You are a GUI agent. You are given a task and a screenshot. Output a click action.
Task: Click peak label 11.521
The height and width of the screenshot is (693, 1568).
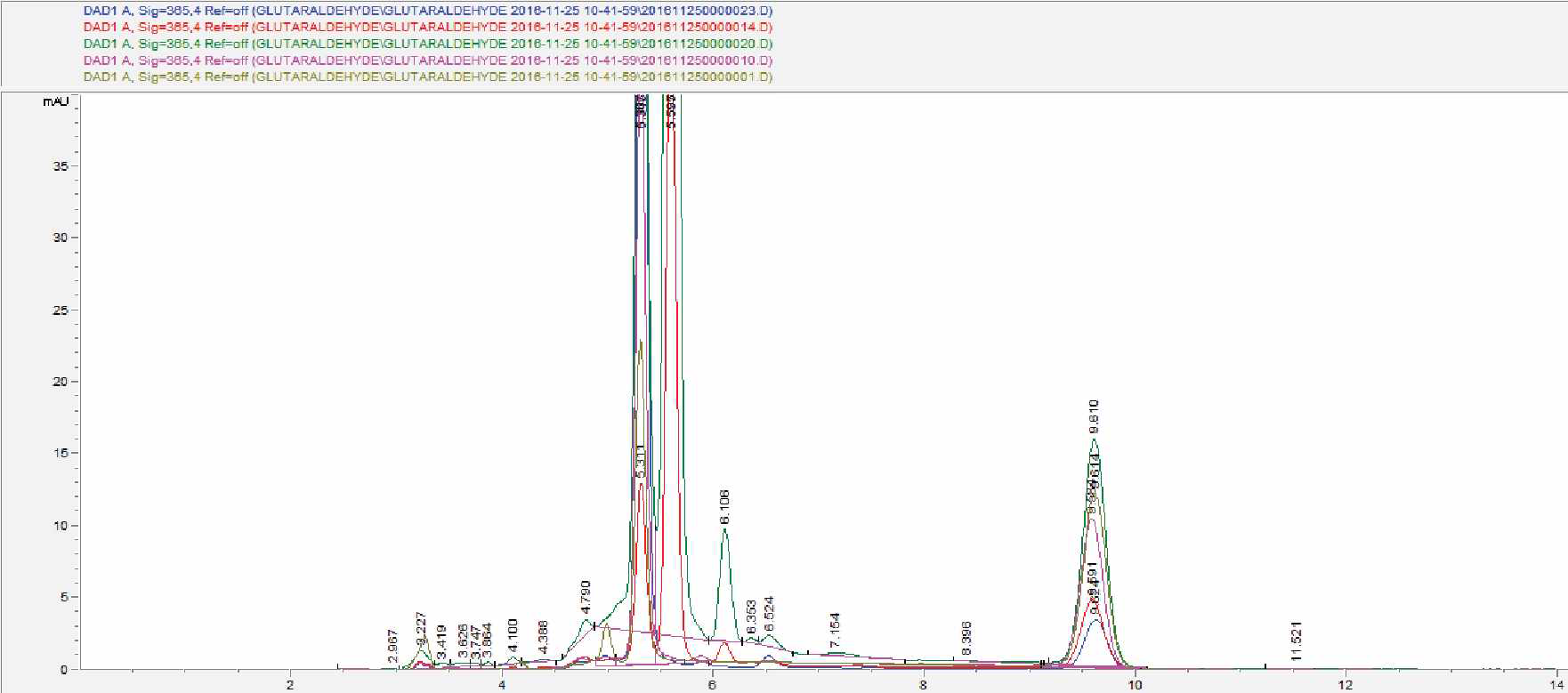[x=1297, y=641]
